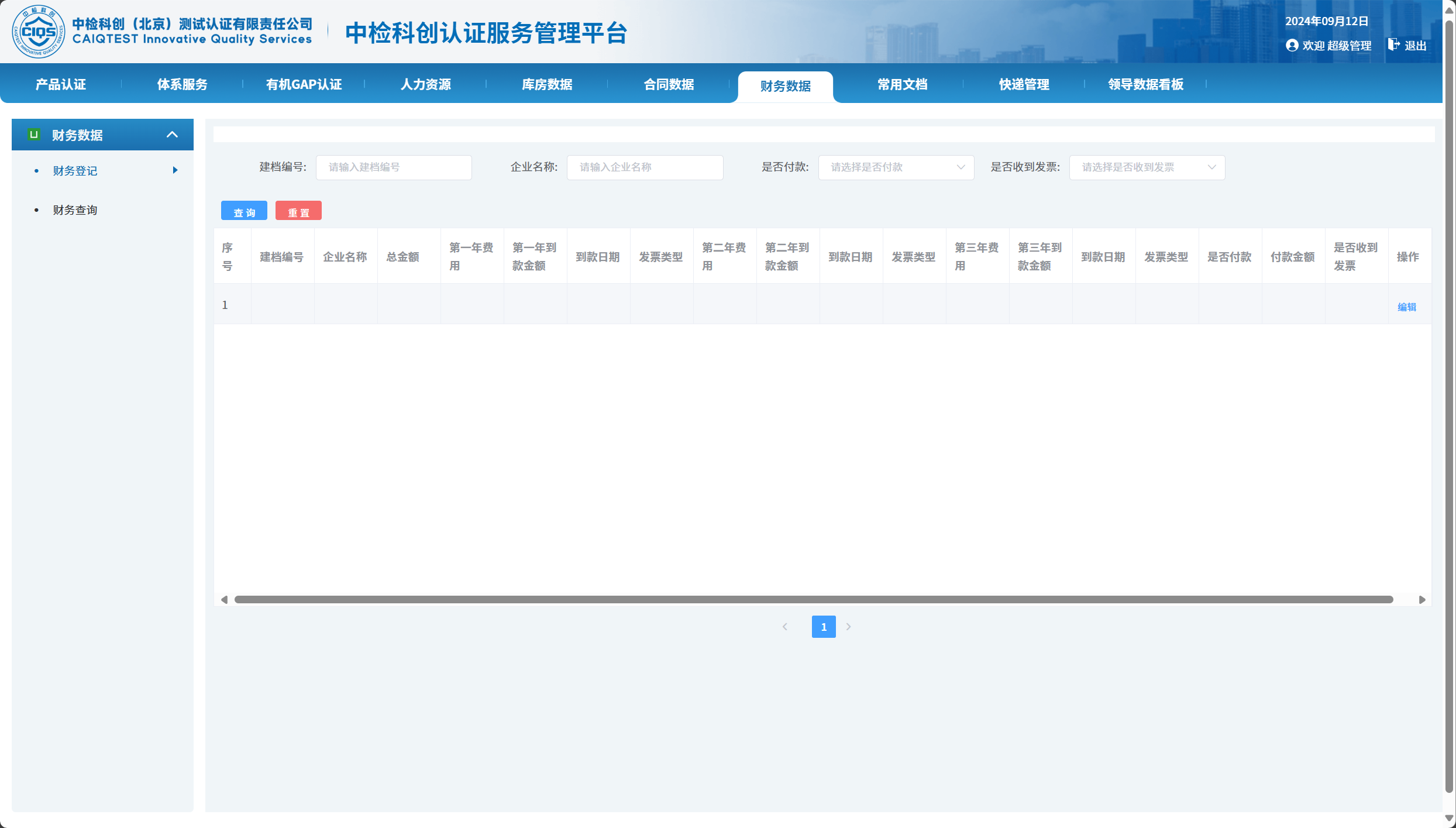Click table horizontal scroll left arrow
Viewport: 1456px width, 828px height.
[x=224, y=600]
